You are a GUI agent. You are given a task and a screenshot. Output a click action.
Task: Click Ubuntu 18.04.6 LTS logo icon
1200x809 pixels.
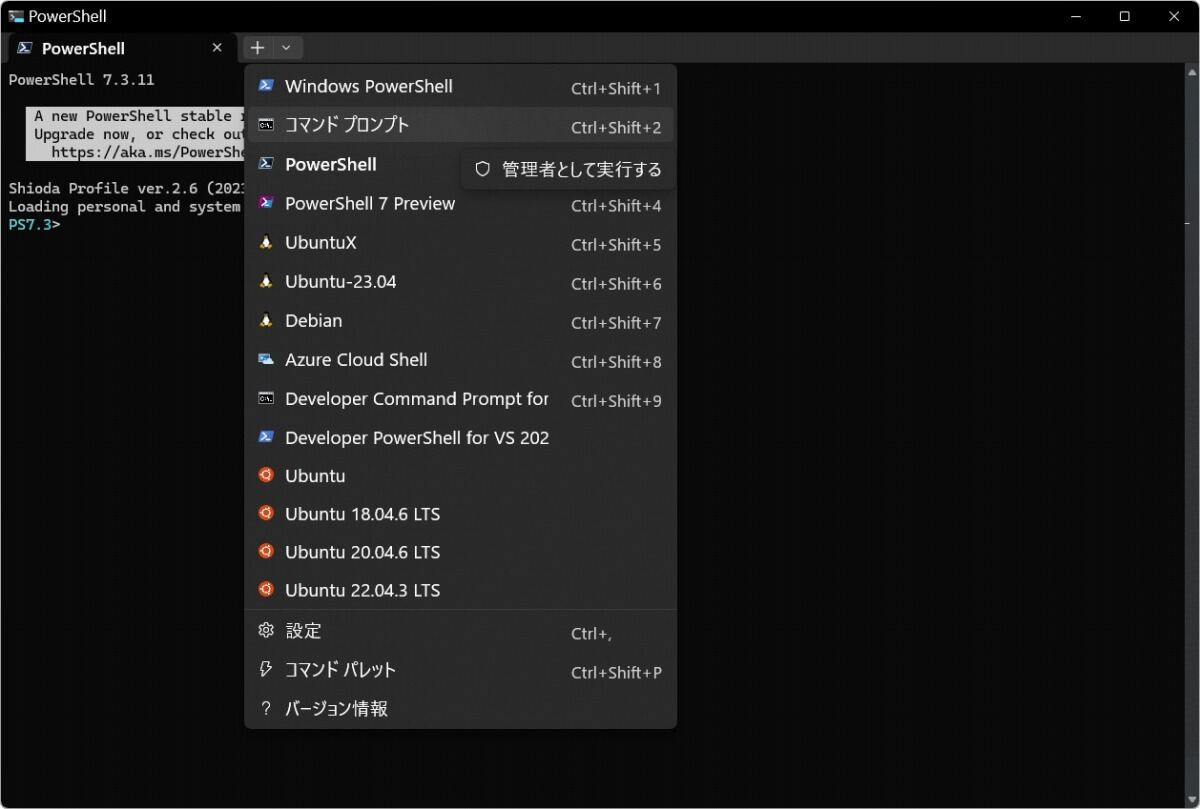[266, 513]
